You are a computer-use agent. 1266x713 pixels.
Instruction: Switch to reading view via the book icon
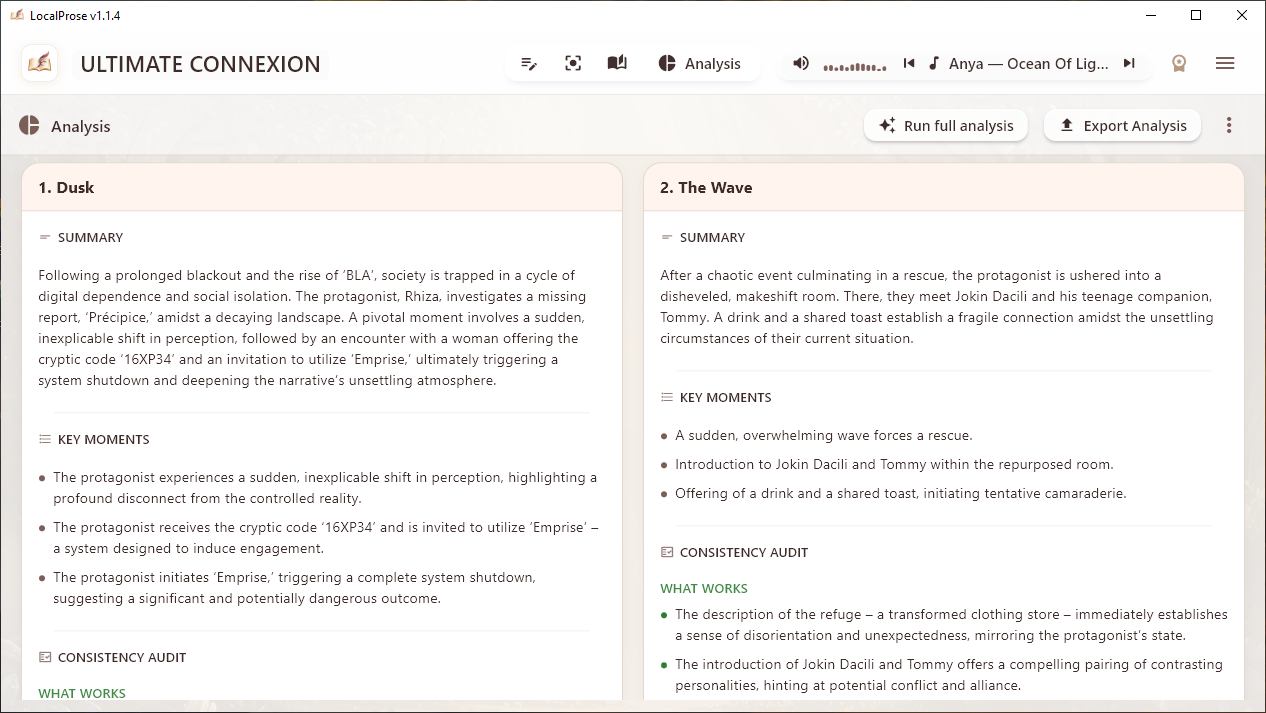(617, 62)
